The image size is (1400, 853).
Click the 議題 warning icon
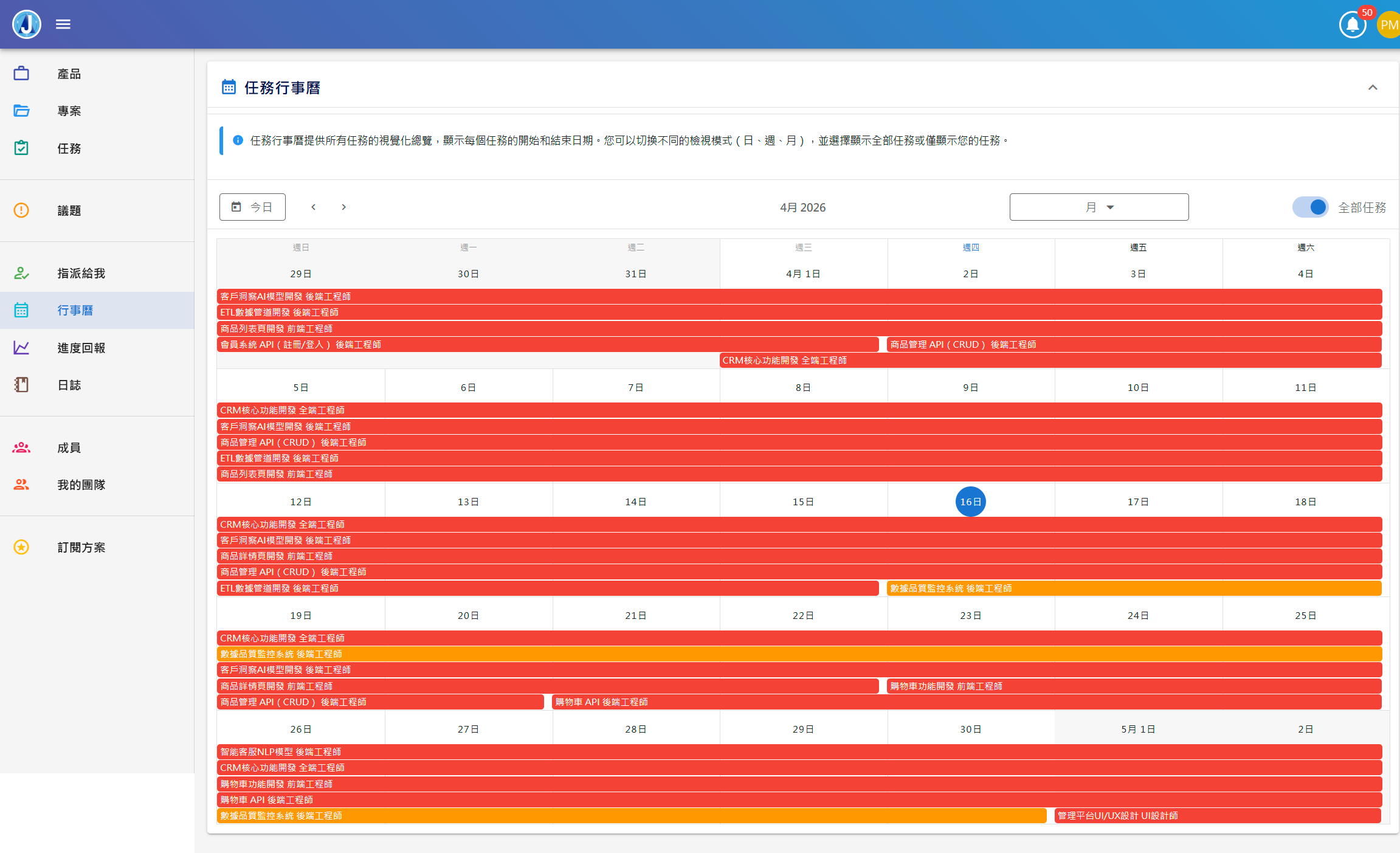pyautogui.click(x=21, y=210)
